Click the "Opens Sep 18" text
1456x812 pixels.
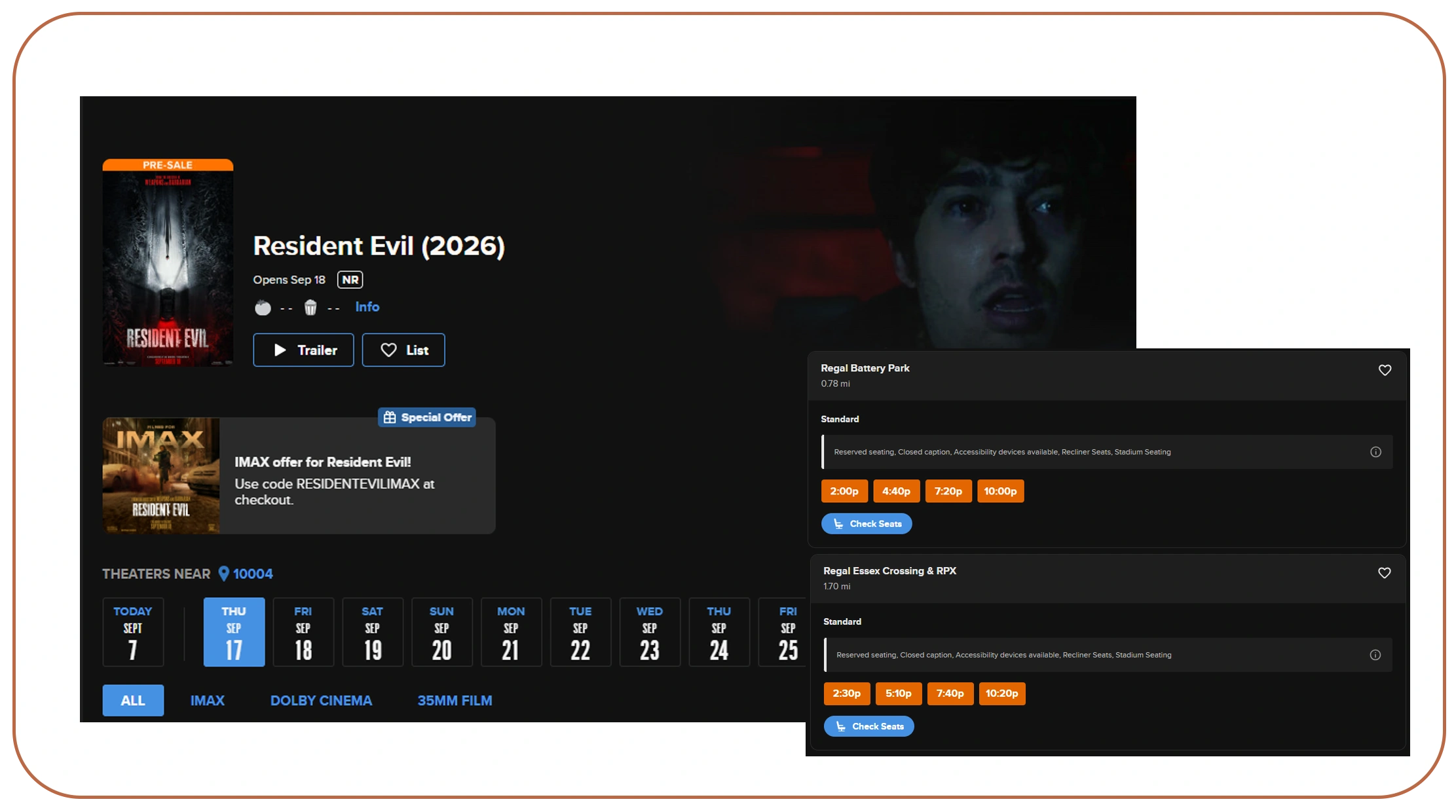click(289, 280)
